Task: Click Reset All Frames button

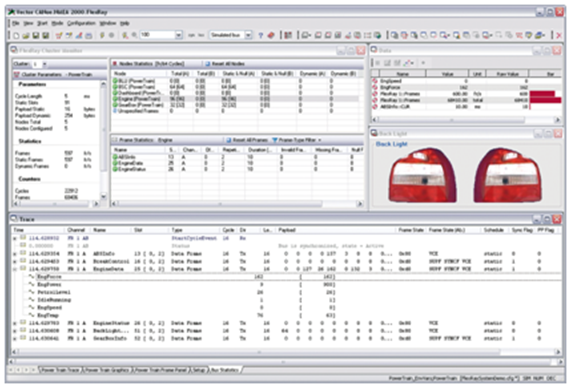Action: tap(247, 140)
